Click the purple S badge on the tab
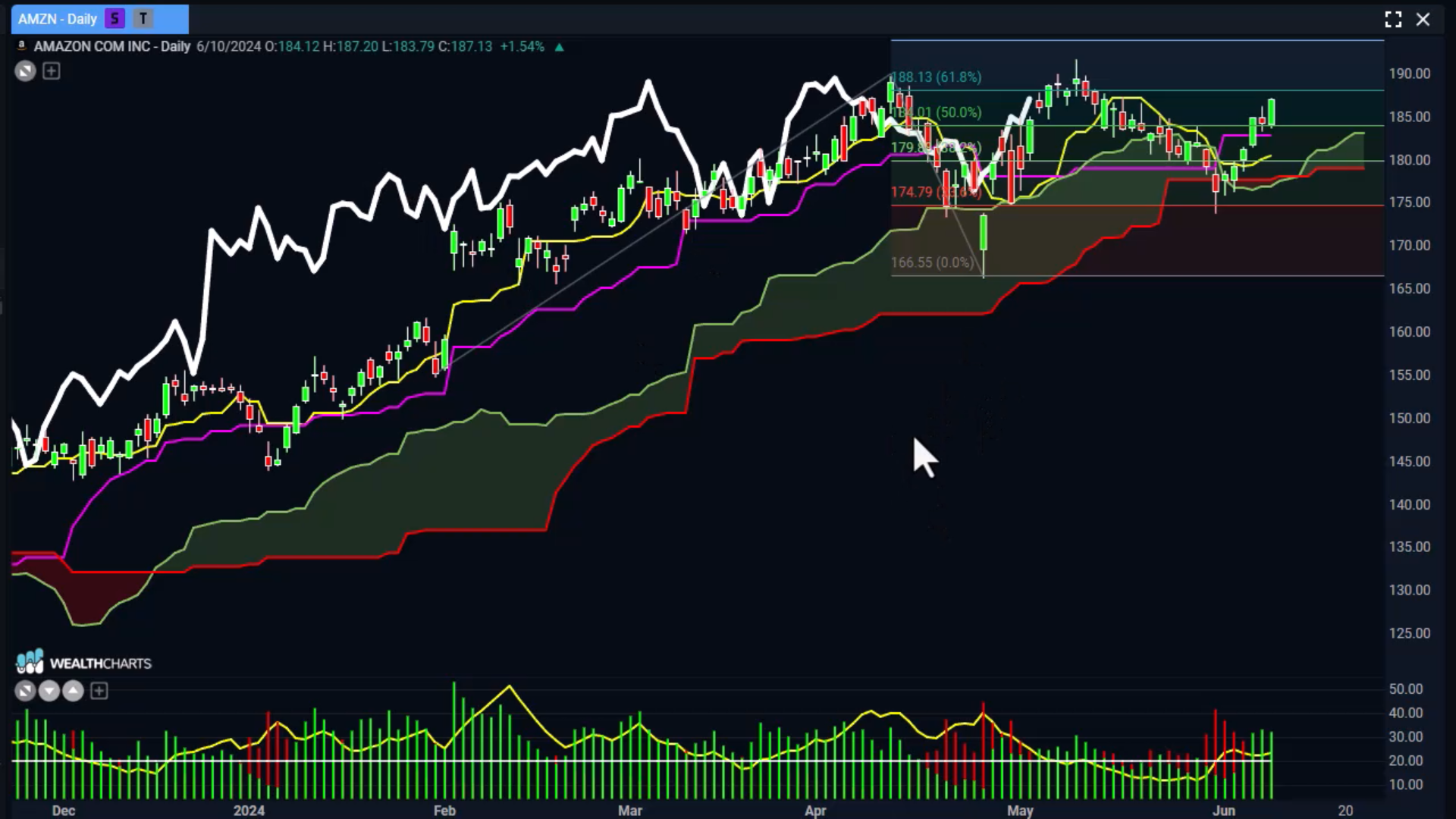Image resolution: width=1456 pixels, height=819 pixels. (x=115, y=19)
